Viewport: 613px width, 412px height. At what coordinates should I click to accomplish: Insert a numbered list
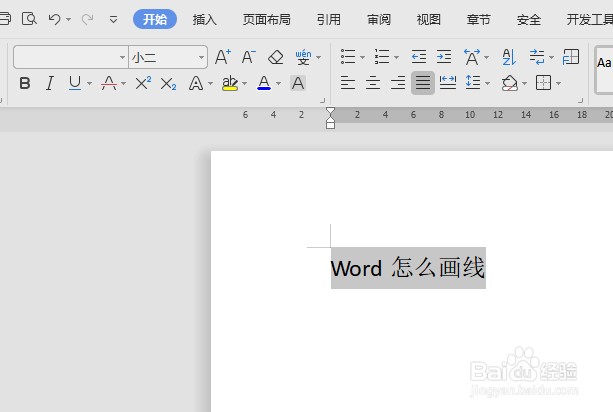pyautogui.click(x=382, y=57)
